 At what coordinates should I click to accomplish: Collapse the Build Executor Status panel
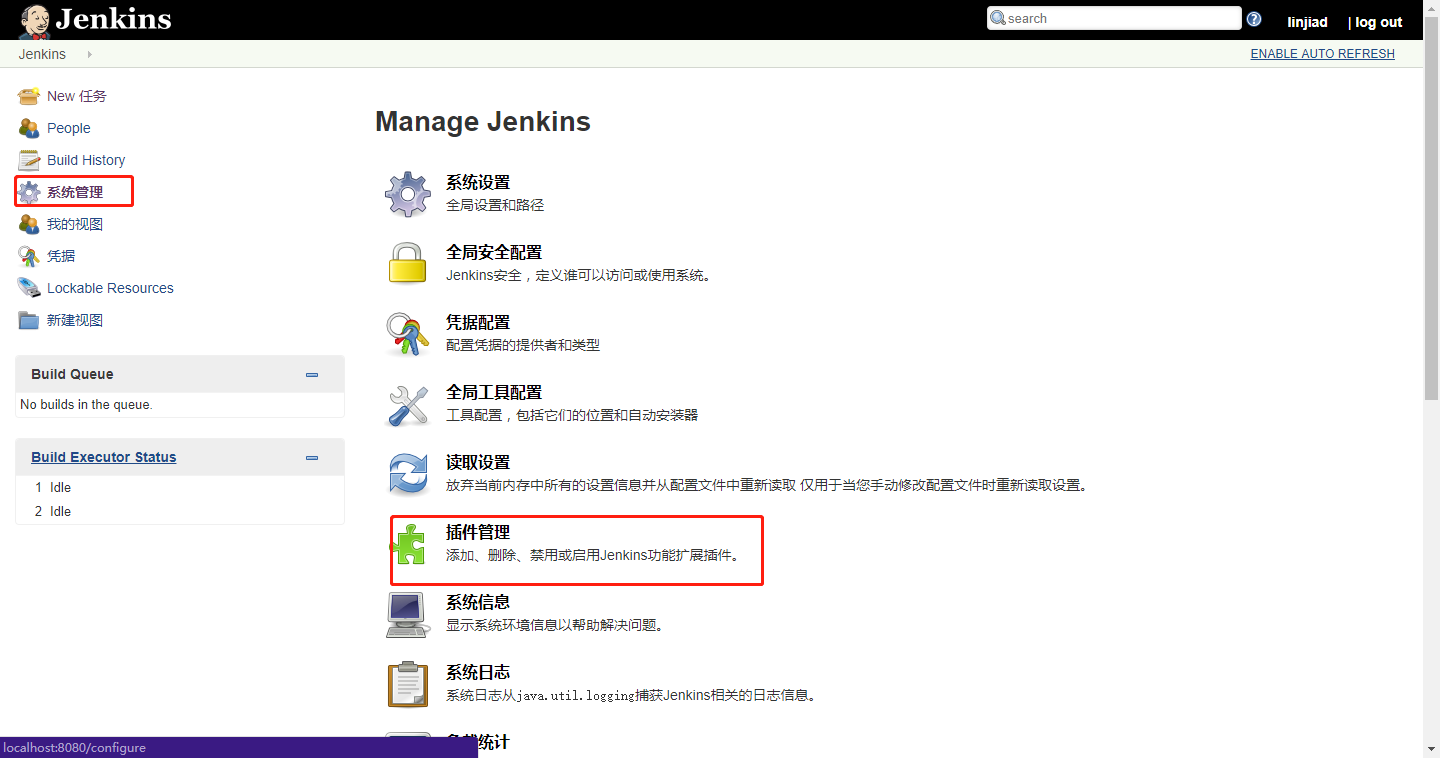click(x=312, y=458)
